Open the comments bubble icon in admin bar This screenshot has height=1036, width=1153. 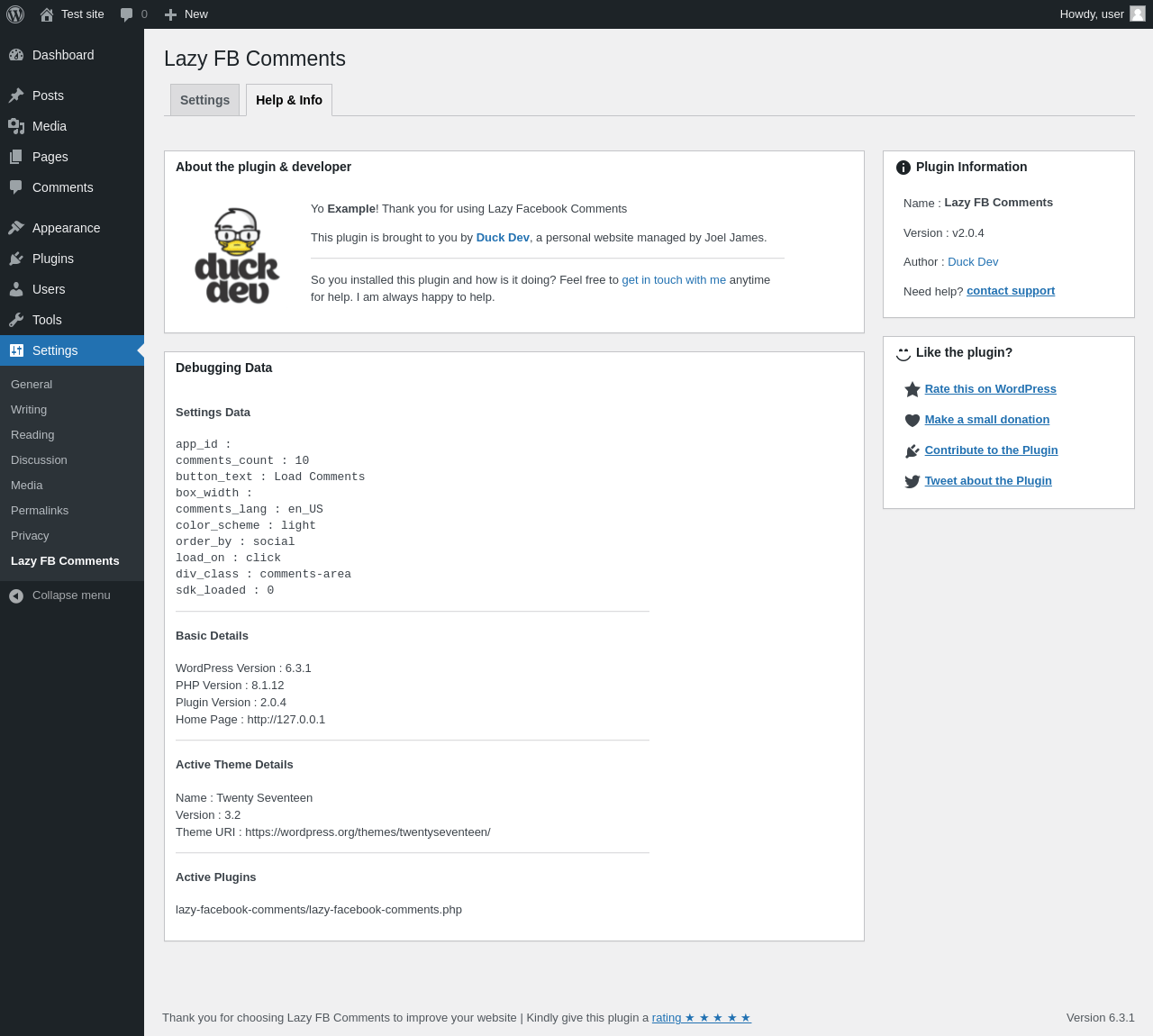(x=127, y=14)
